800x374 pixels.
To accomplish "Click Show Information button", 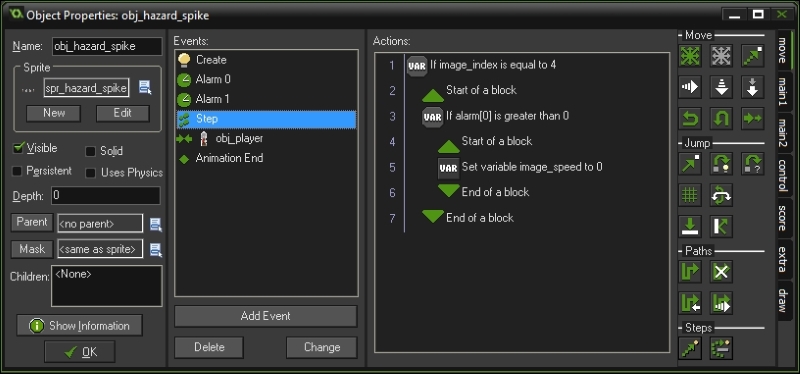I will (x=79, y=326).
